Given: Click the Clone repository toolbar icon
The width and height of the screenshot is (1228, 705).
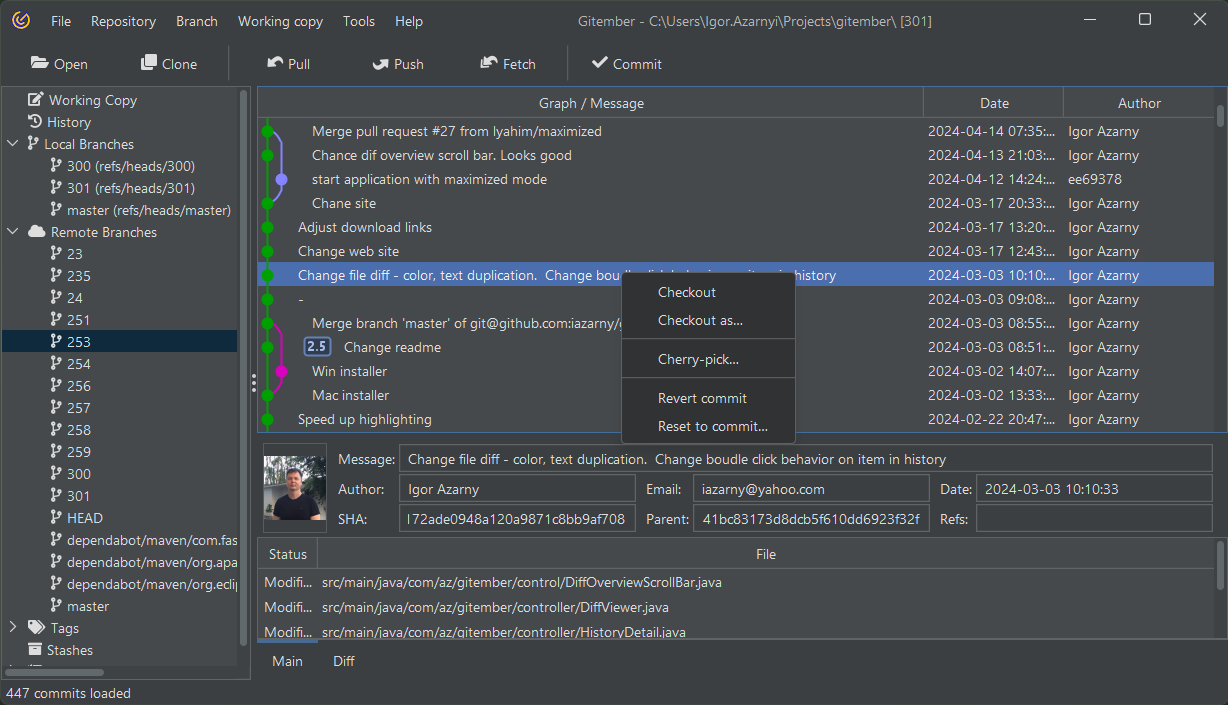Looking at the screenshot, I should (149, 63).
